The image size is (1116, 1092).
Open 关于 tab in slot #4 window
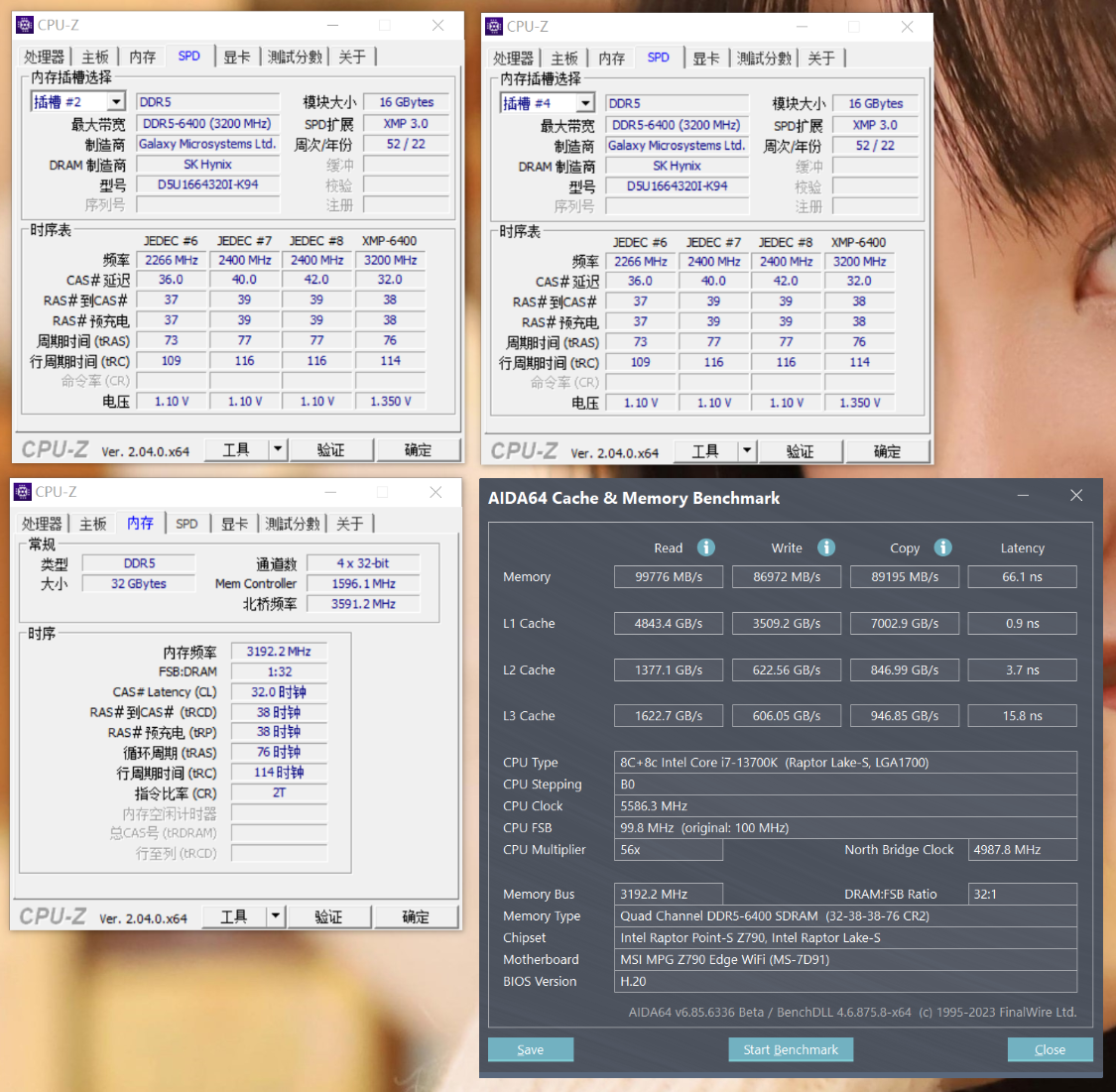[820, 59]
